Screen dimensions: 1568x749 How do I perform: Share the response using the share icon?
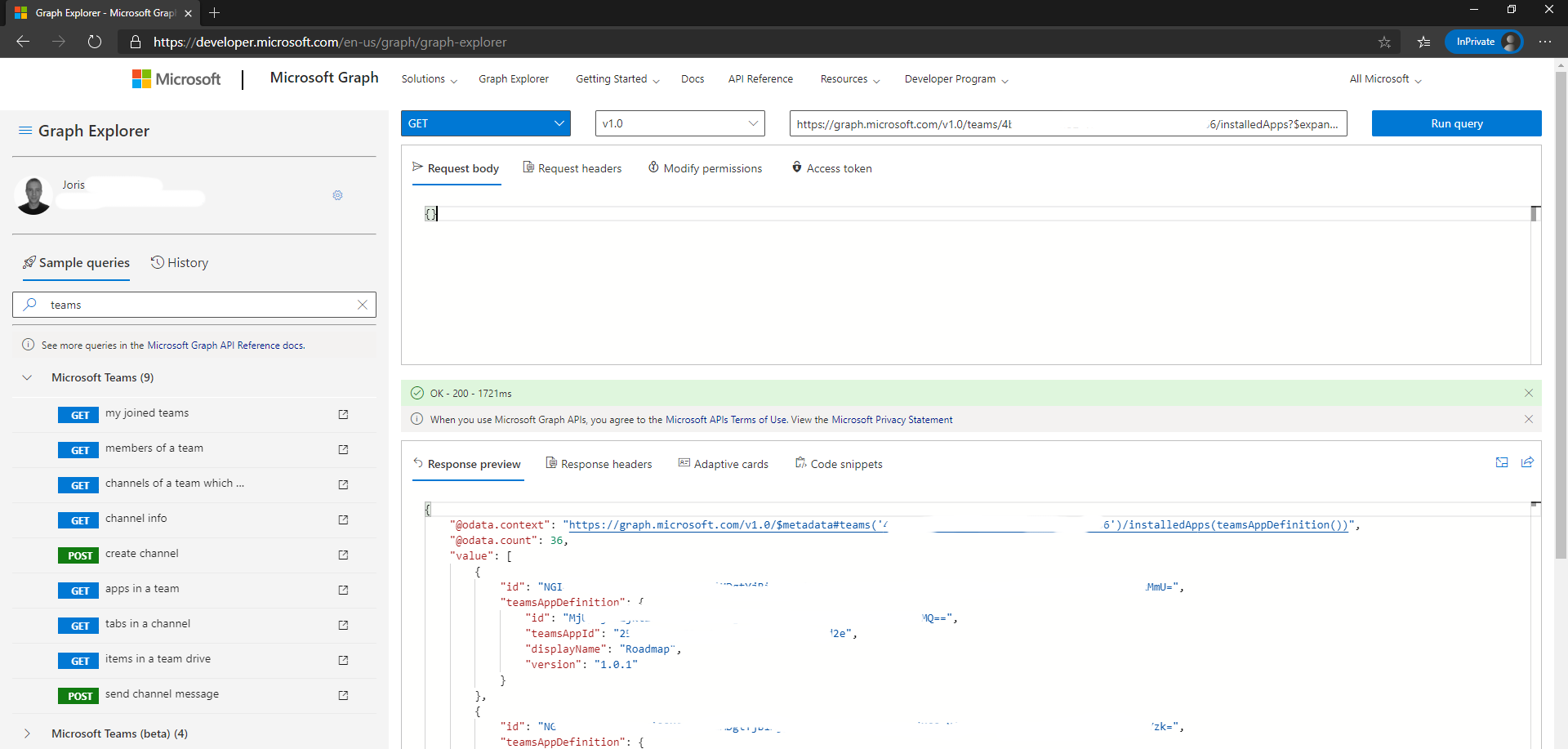[x=1527, y=462]
